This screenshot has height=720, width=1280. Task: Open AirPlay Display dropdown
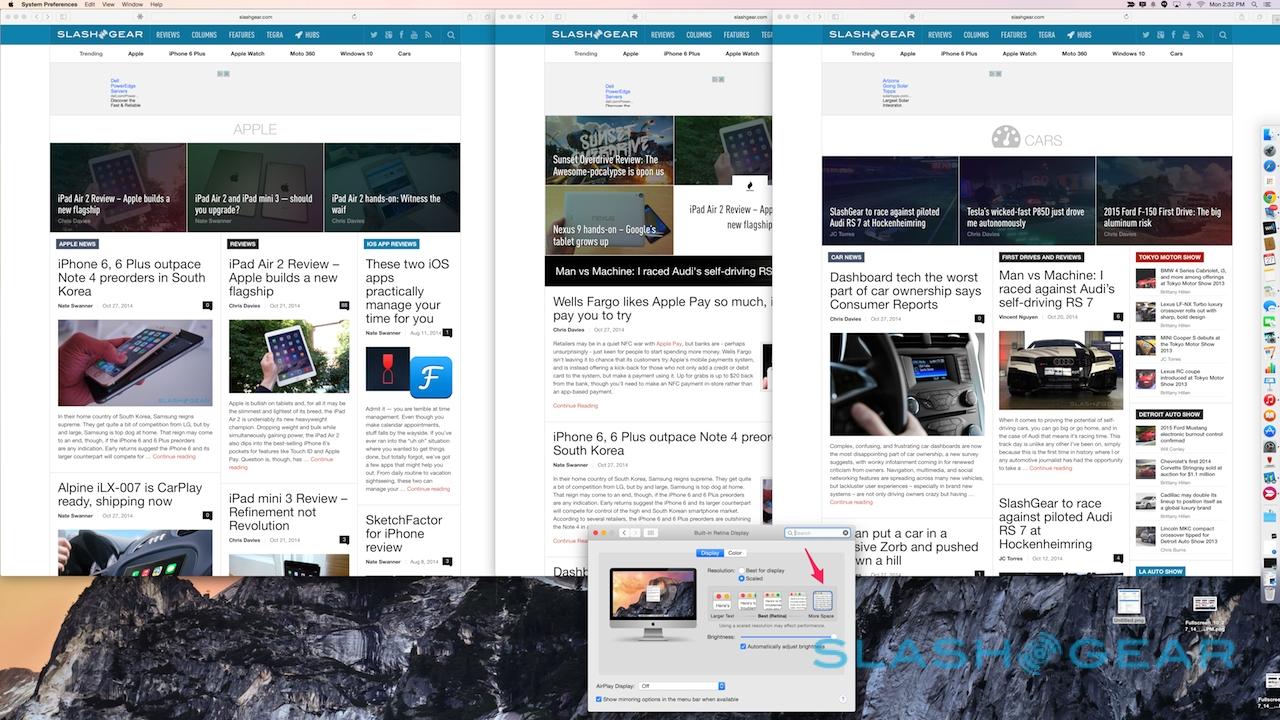click(681, 686)
